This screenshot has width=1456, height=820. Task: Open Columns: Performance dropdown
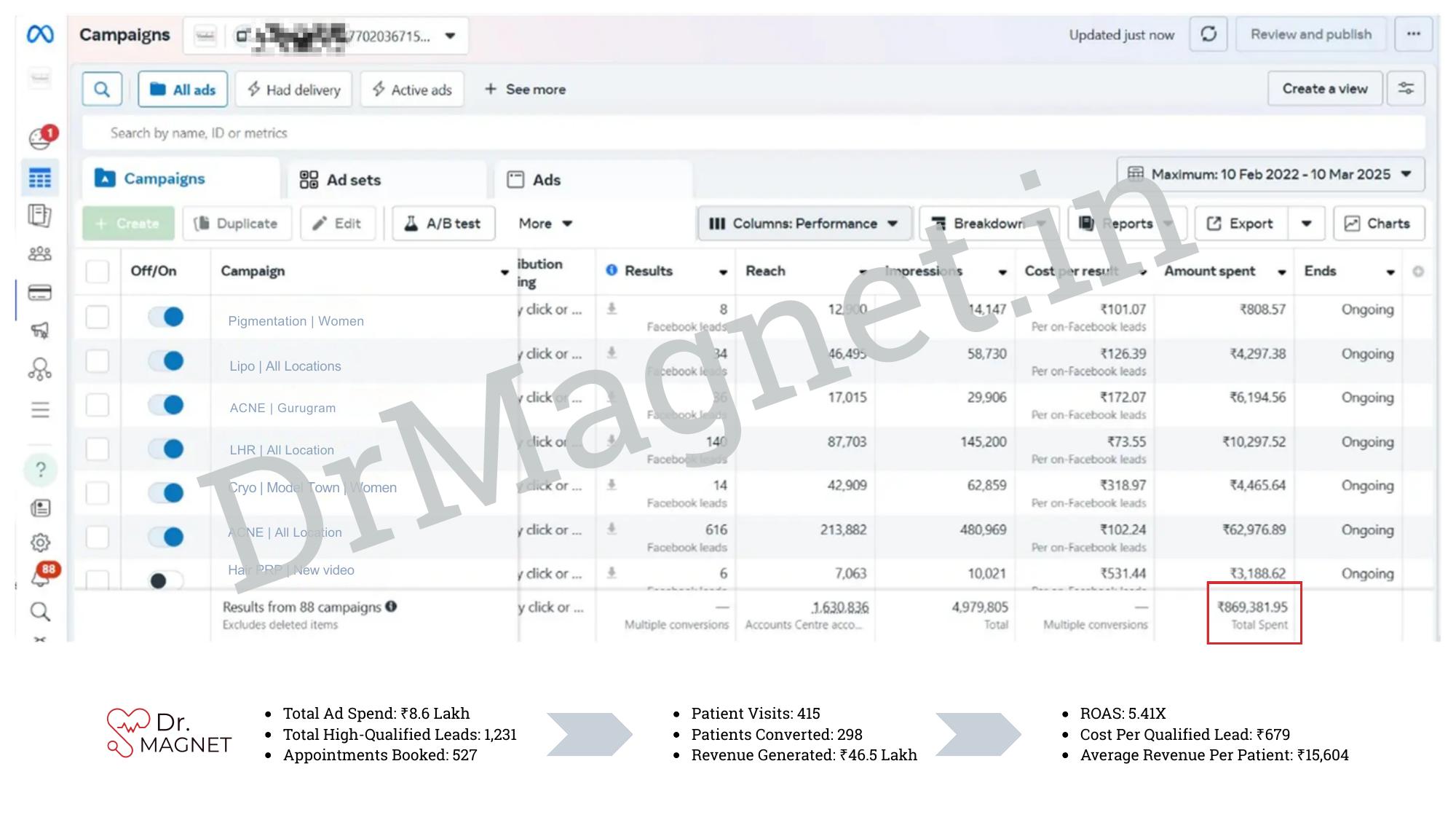click(x=804, y=224)
